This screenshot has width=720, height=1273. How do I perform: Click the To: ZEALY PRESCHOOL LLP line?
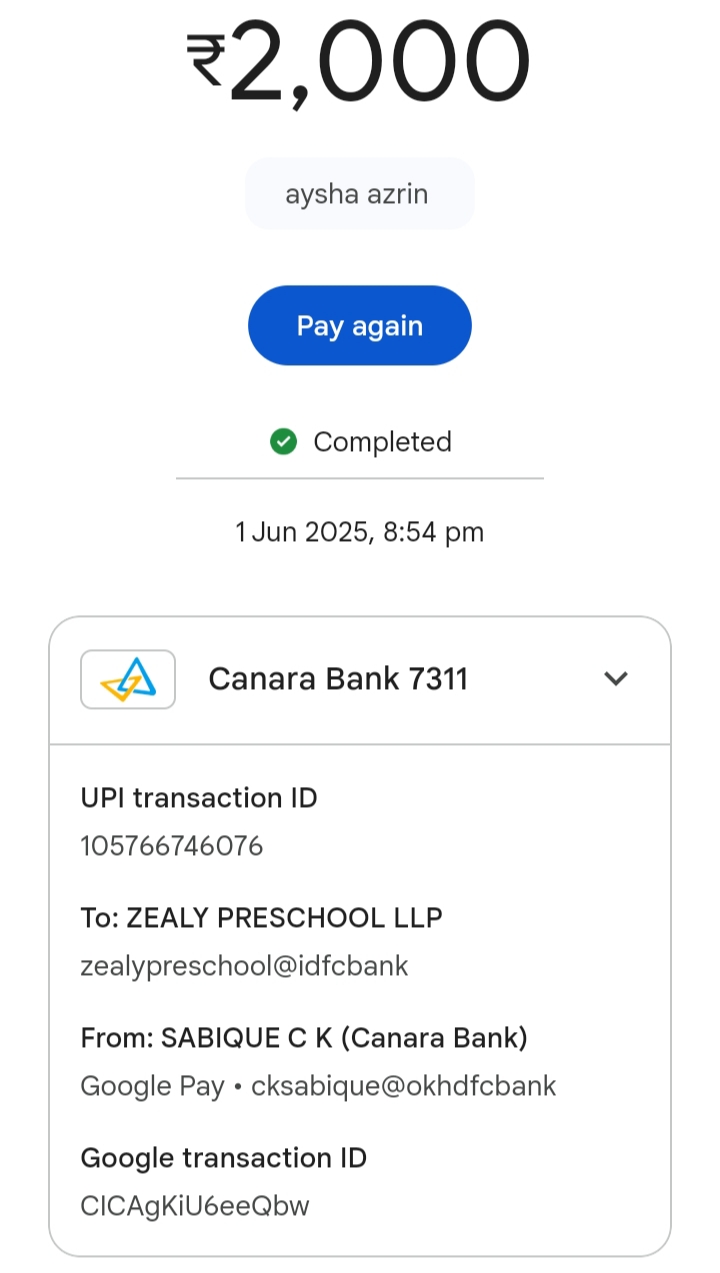261,918
